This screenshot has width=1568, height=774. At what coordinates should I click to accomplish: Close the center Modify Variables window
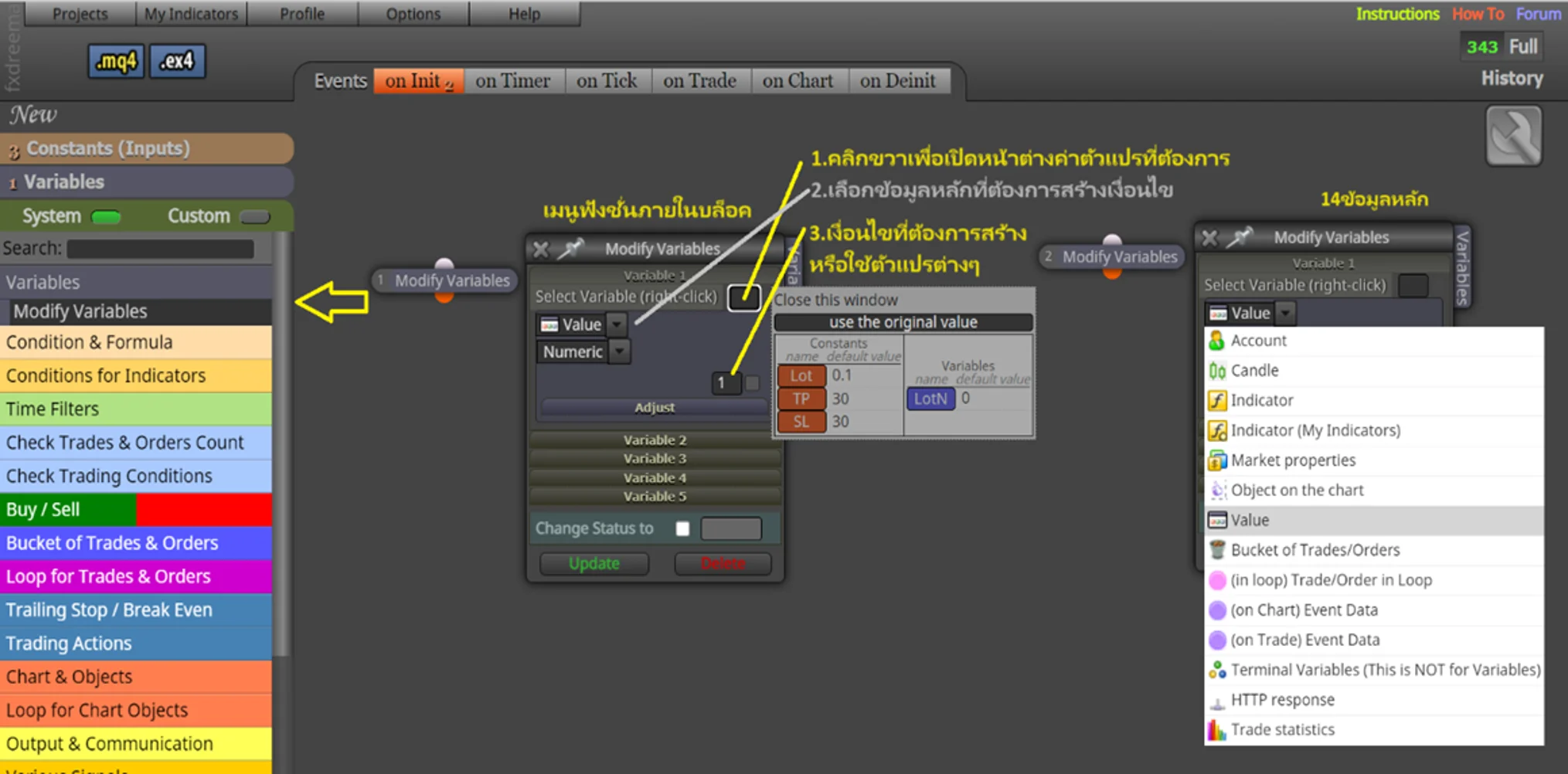[541, 249]
